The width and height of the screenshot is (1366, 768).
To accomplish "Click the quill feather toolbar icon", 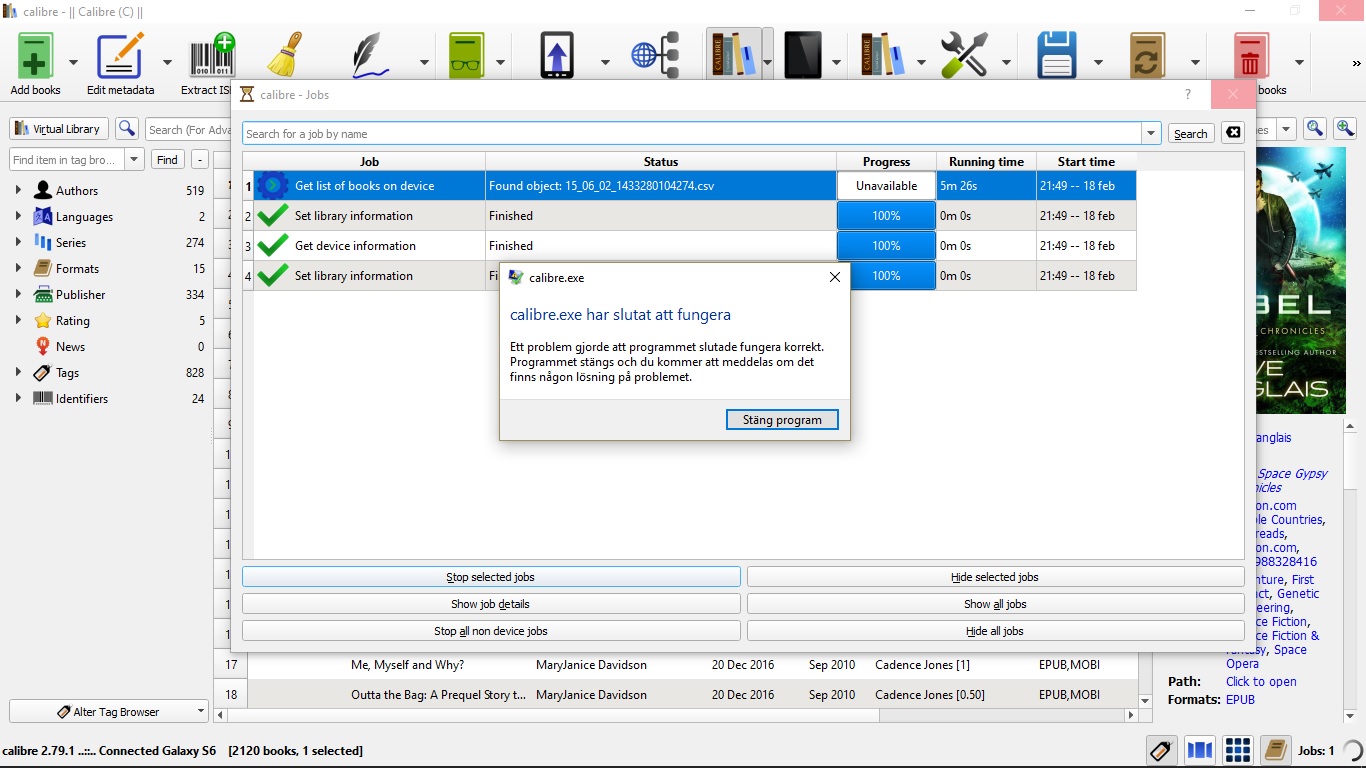I will [x=371, y=56].
